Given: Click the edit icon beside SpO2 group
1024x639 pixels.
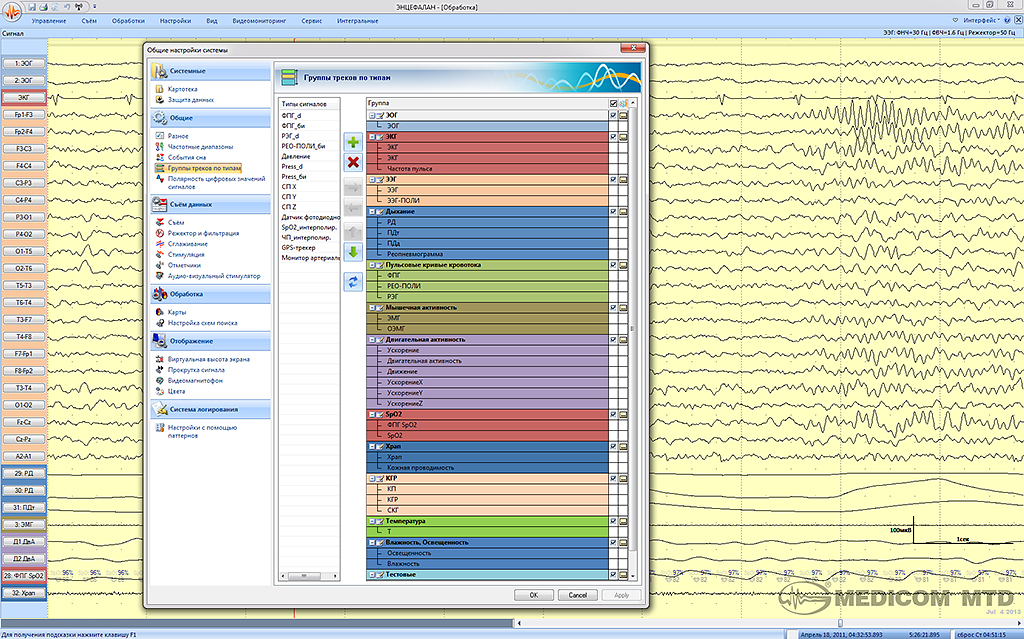Looking at the screenshot, I should click(379, 414).
